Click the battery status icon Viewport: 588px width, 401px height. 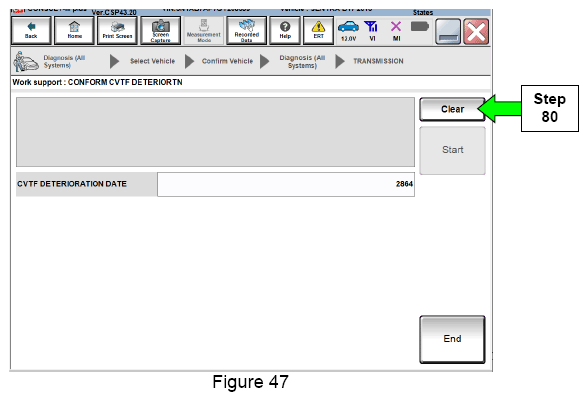420,27
